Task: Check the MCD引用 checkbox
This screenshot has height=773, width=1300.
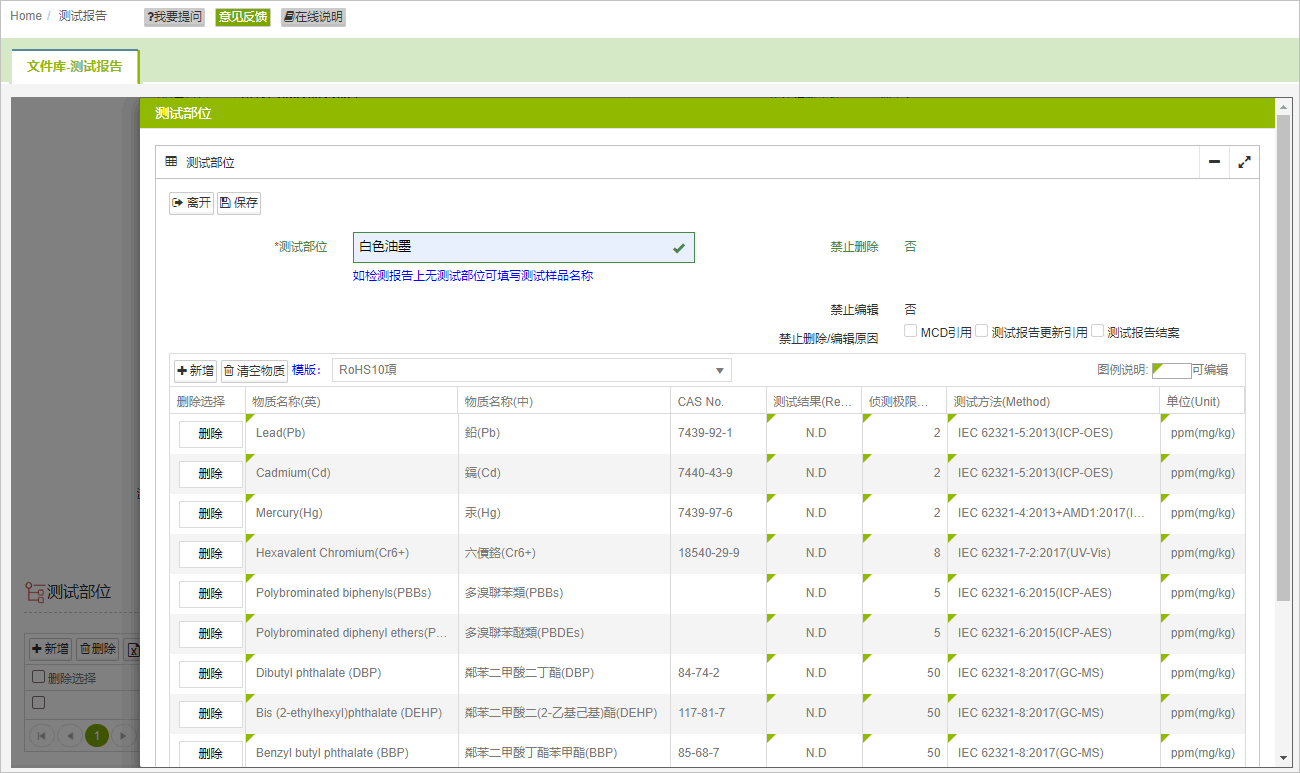Action: point(911,331)
